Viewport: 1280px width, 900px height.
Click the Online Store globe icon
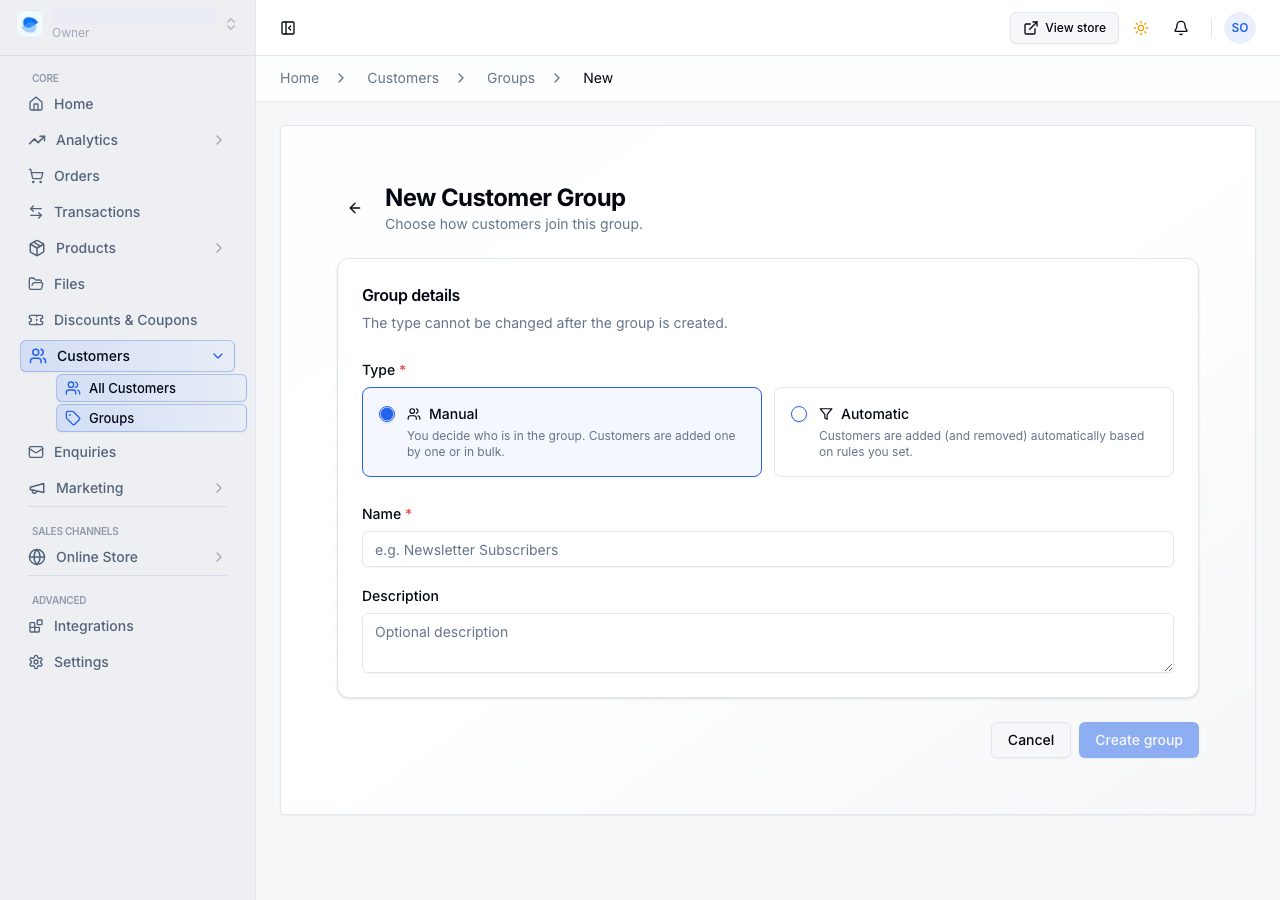pyautogui.click(x=37, y=557)
